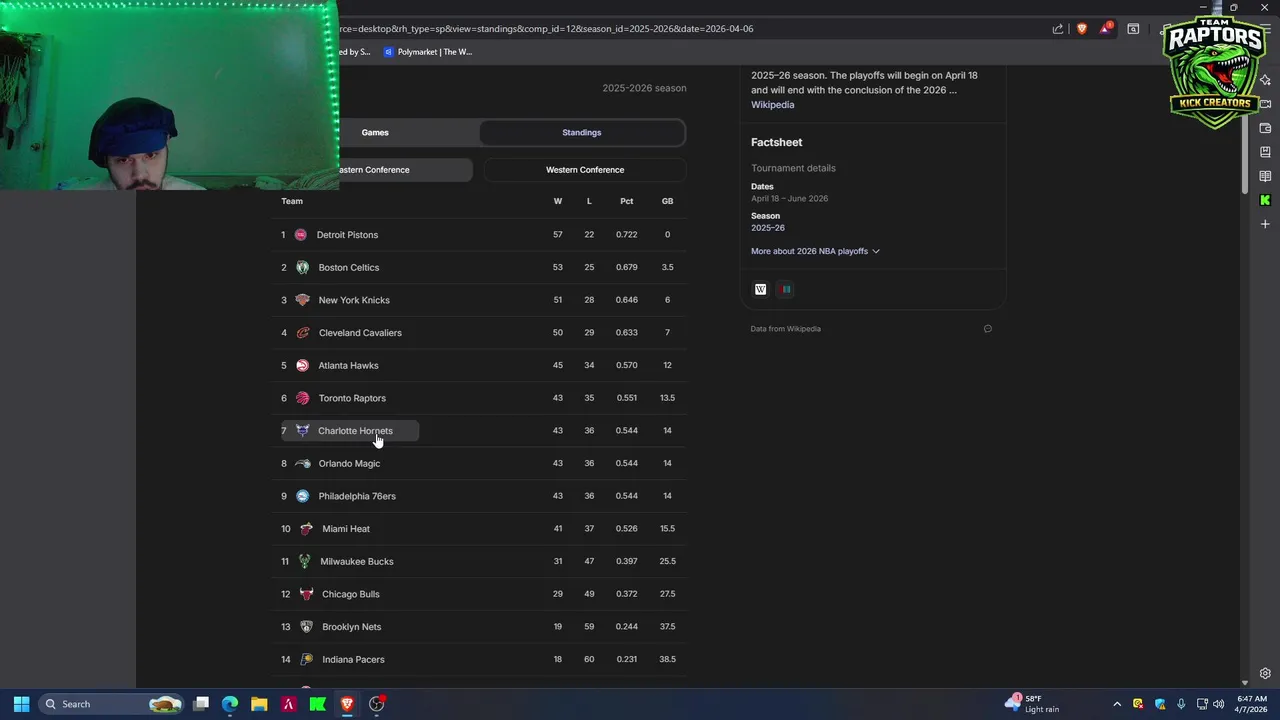The width and height of the screenshot is (1280, 720).
Task: Open OBS Studio taskbar icon
Action: [x=376, y=704]
